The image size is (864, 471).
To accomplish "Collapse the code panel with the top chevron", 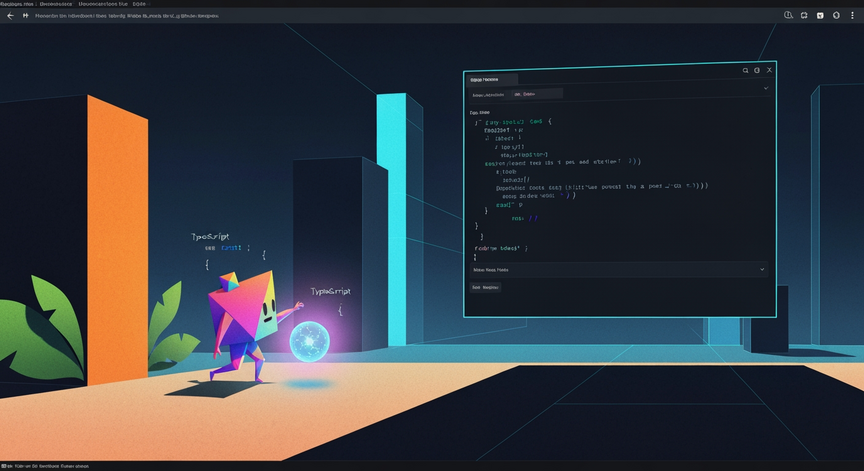I will coord(765,88).
